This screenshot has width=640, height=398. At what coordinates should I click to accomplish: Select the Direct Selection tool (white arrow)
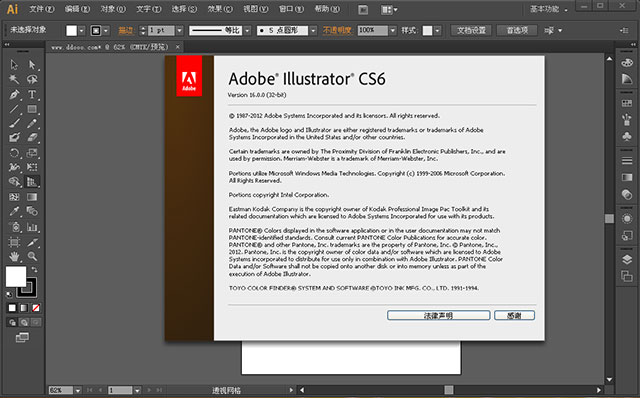point(32,64)
